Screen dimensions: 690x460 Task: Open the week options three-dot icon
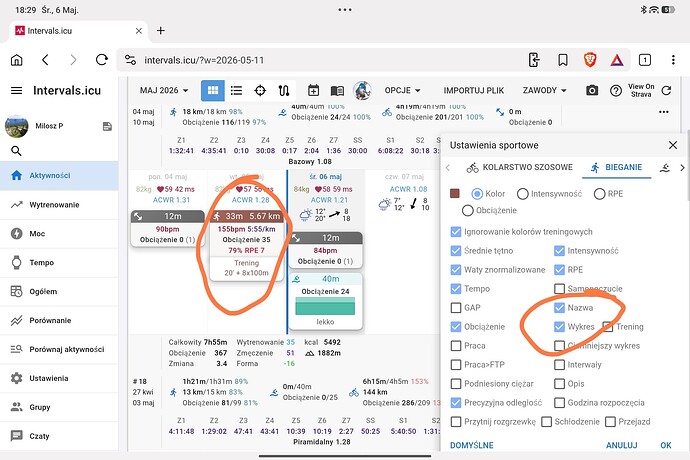(x=664, y=112)
